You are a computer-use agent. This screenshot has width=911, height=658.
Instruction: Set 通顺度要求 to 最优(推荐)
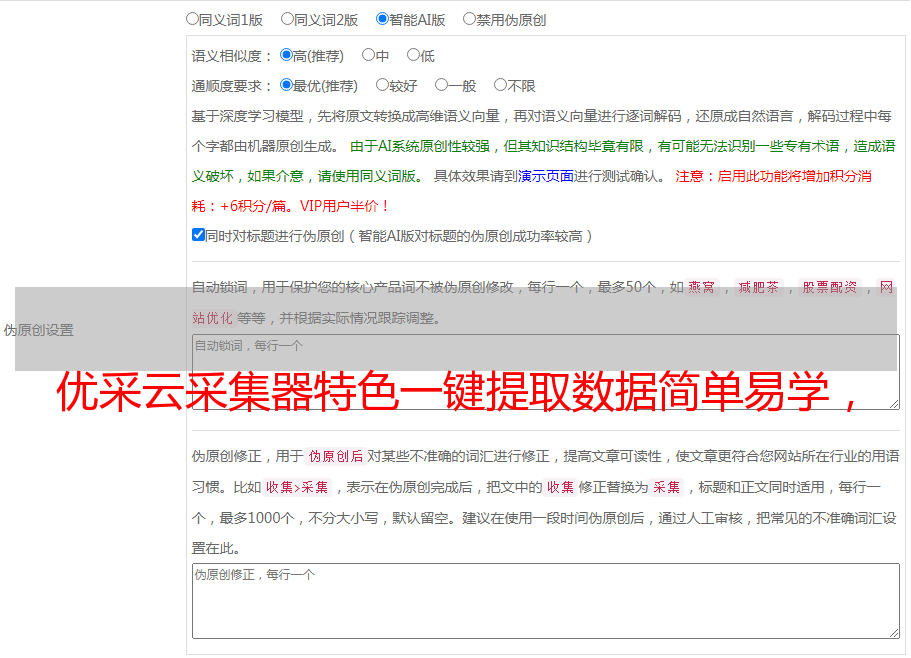pos(286,85)
